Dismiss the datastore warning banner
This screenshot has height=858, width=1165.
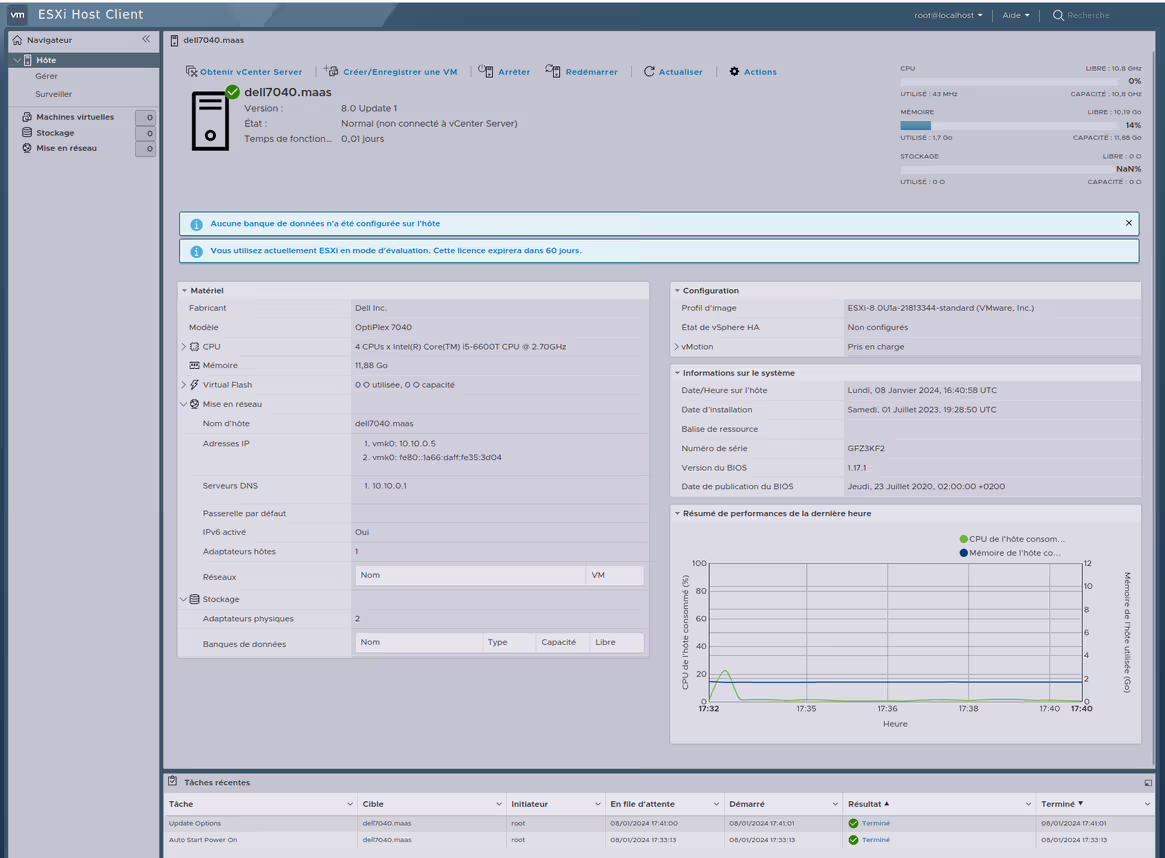(1129, 223)
